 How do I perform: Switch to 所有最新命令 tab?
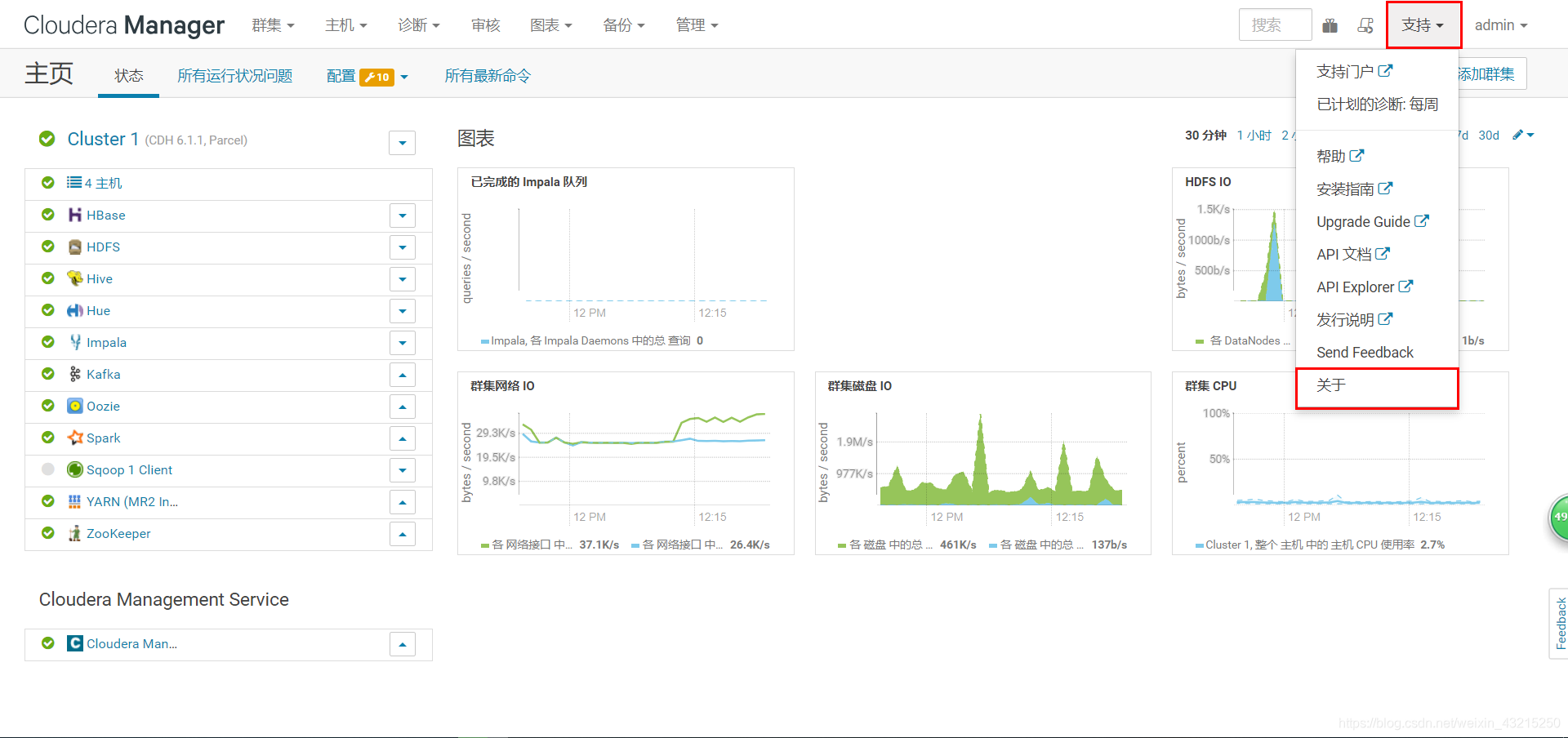[x=488, y=76]
